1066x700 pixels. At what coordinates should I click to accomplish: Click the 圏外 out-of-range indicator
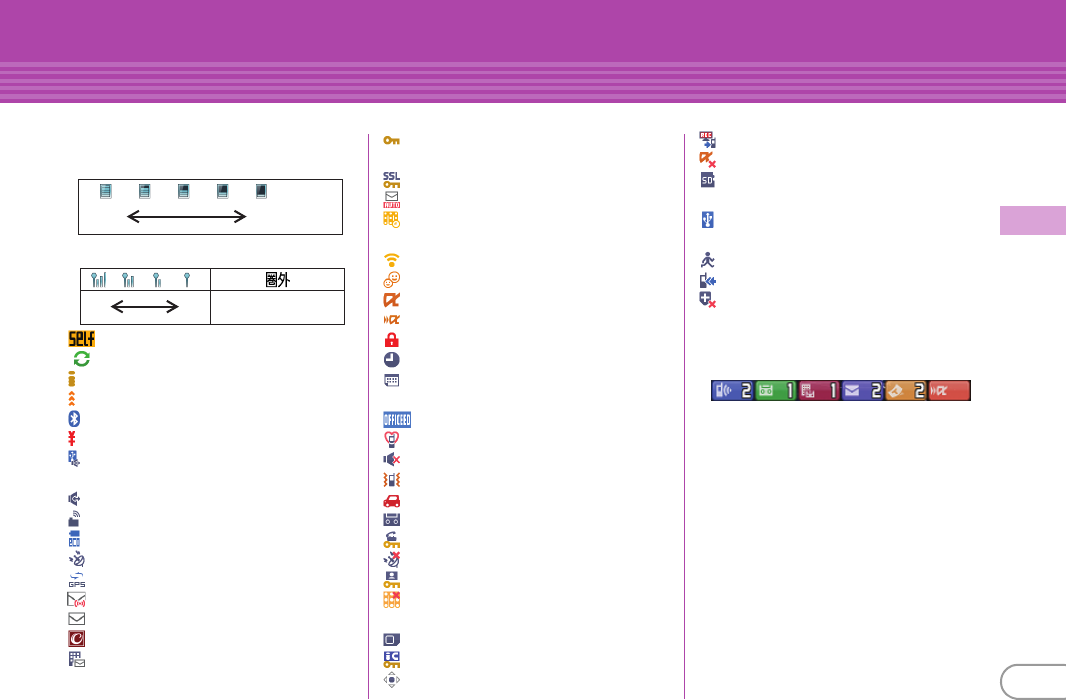point(277,279)
